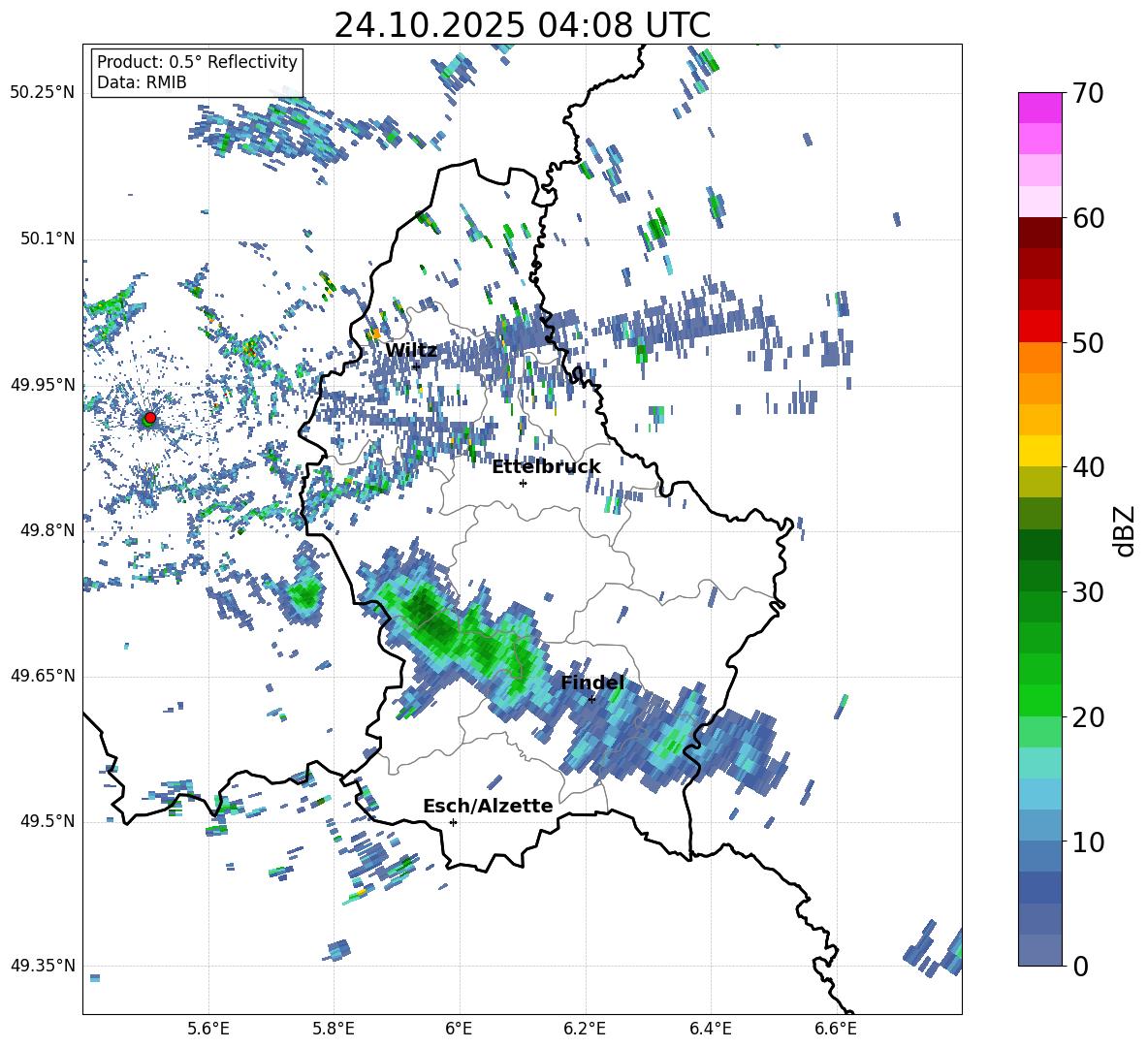The image size is (1148, 1048).
Task: Click the Findel city label
Action: [x=592, y=683]
